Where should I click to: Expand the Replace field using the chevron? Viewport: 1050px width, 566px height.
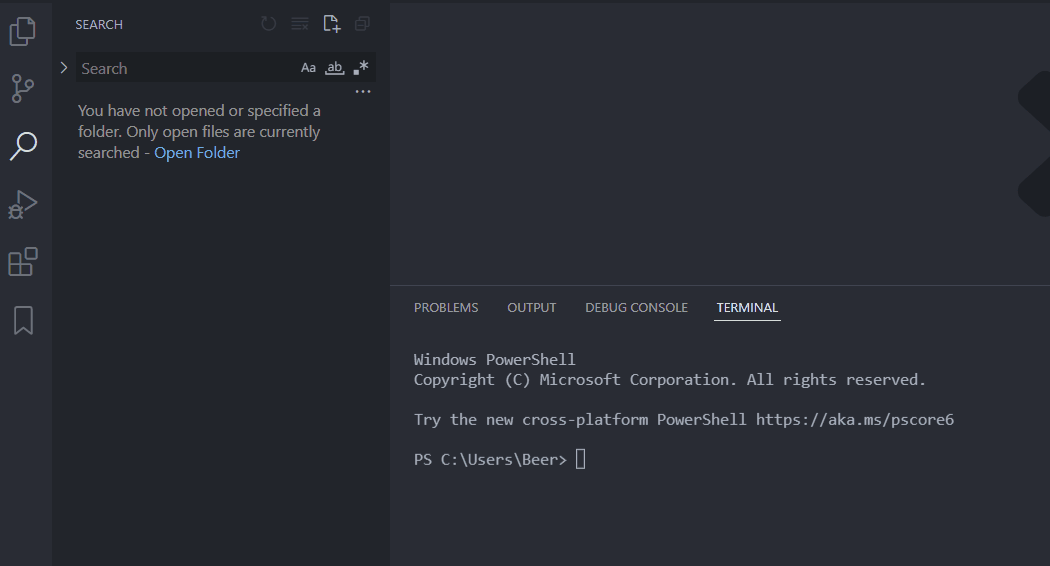(x=64, y=68)
